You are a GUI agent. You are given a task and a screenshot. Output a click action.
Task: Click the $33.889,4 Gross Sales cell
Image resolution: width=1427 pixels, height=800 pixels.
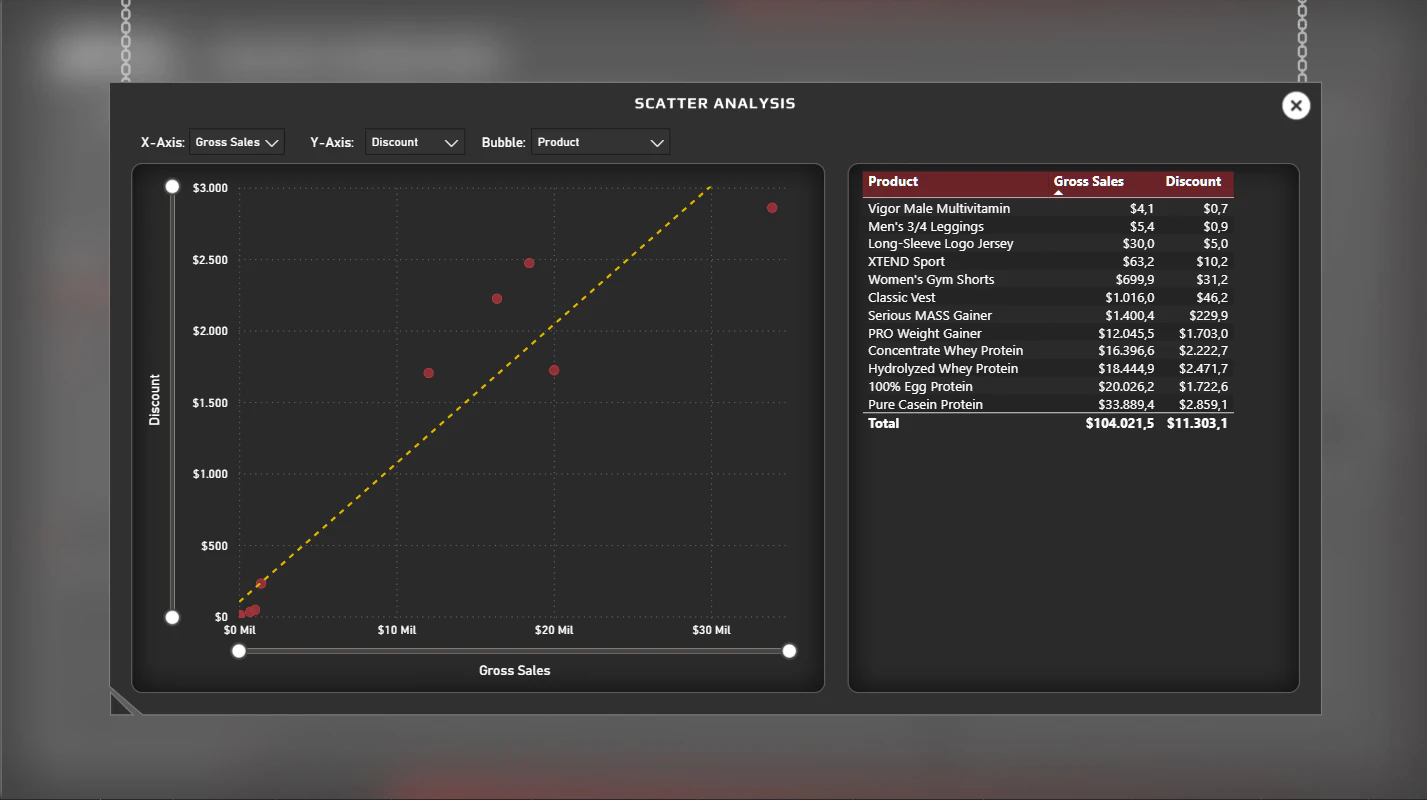(x=1127, y=405)
